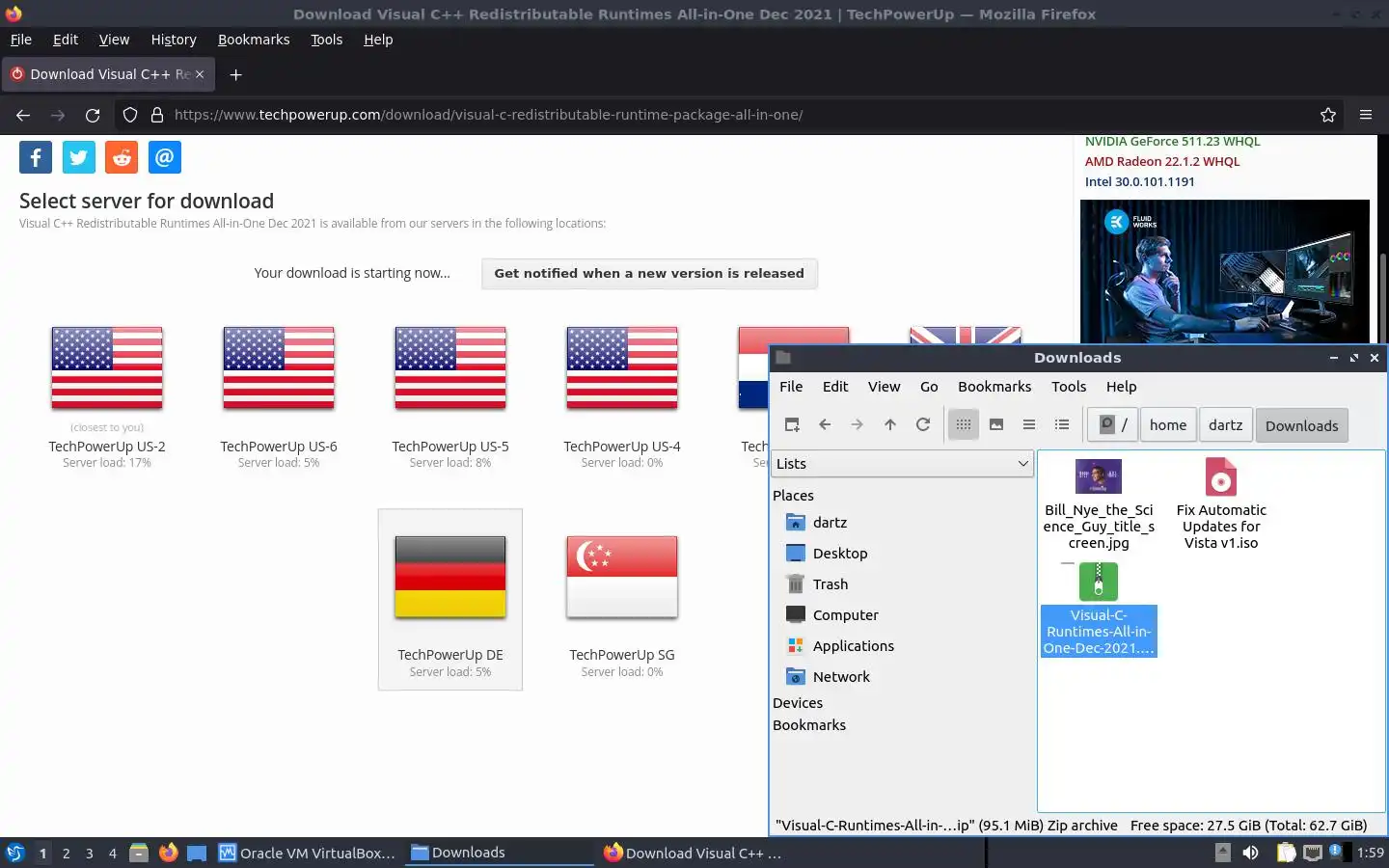Choose TechPowerUp US-2 server flag

pos(107,368)
